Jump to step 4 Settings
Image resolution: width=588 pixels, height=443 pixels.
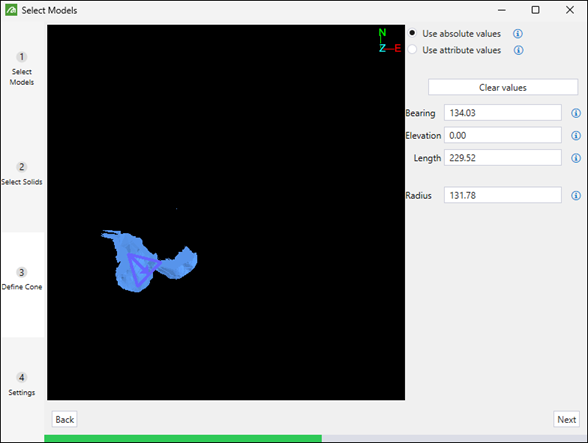22,384
